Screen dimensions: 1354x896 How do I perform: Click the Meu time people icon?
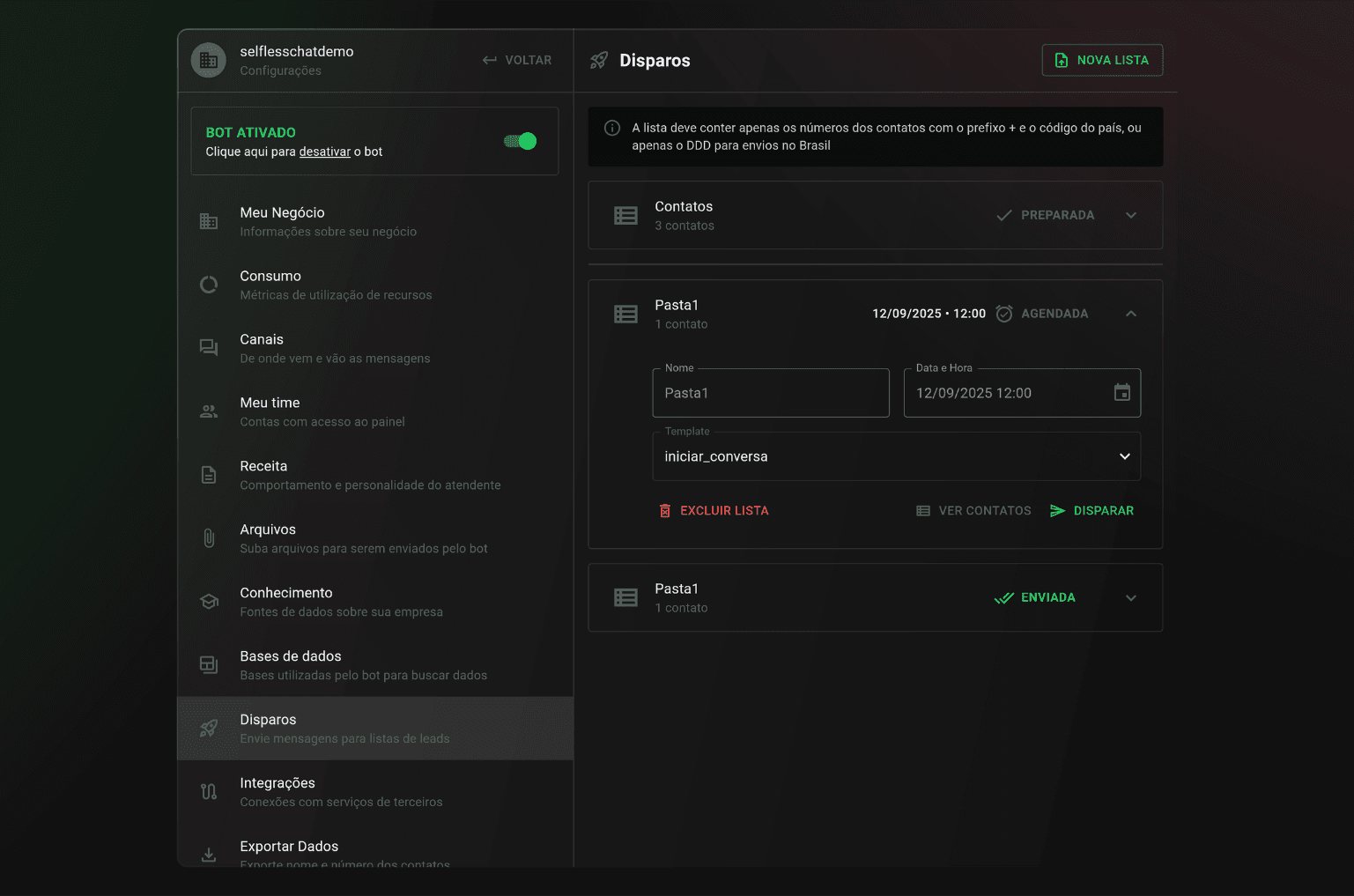tap(209, 411)
